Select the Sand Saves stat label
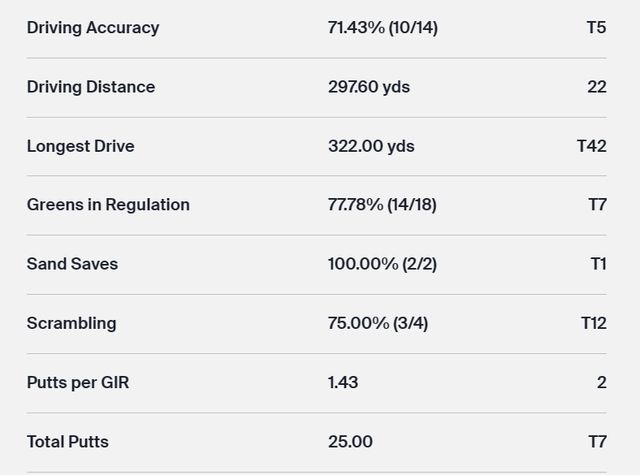Screen dimensions: 640x475 72,264
